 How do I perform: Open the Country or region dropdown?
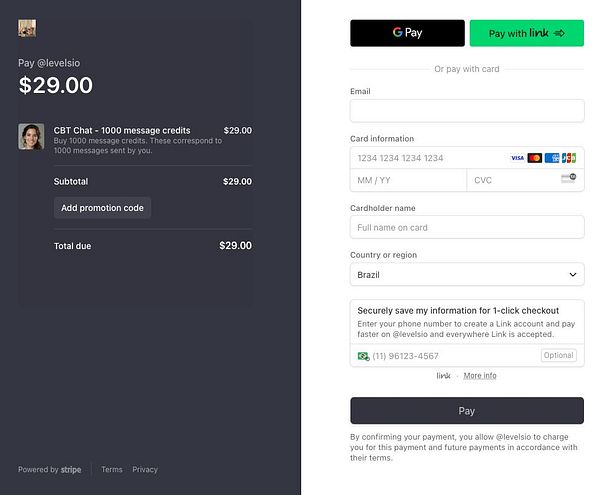tap(467, 274)
